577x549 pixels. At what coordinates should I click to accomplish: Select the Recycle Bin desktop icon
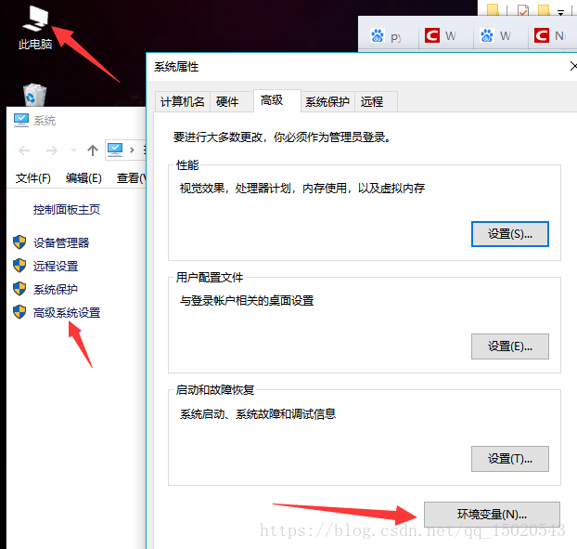(35, 95)
